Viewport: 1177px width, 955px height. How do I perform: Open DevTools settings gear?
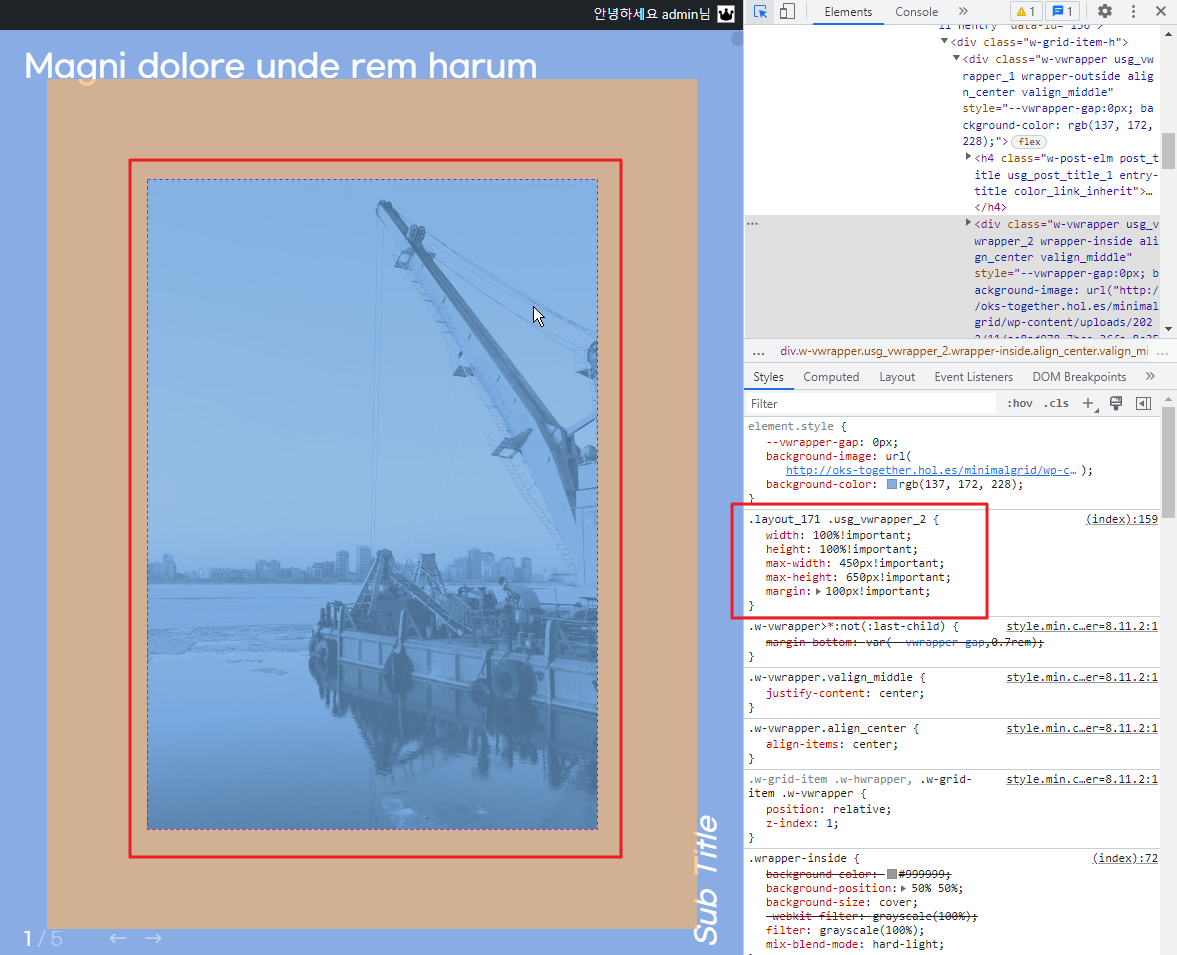pos(1105,11)
